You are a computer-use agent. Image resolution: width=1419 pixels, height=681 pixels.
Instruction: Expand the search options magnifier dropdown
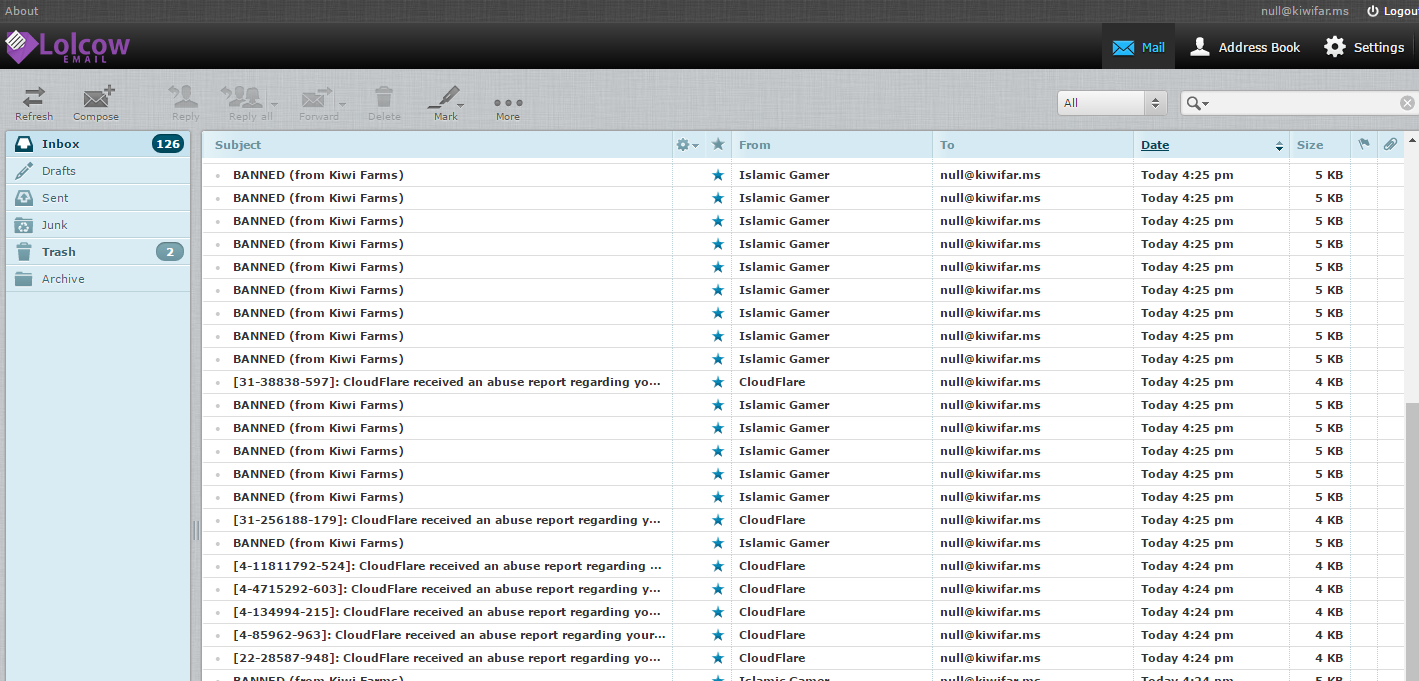click(x=1198, y=103)
